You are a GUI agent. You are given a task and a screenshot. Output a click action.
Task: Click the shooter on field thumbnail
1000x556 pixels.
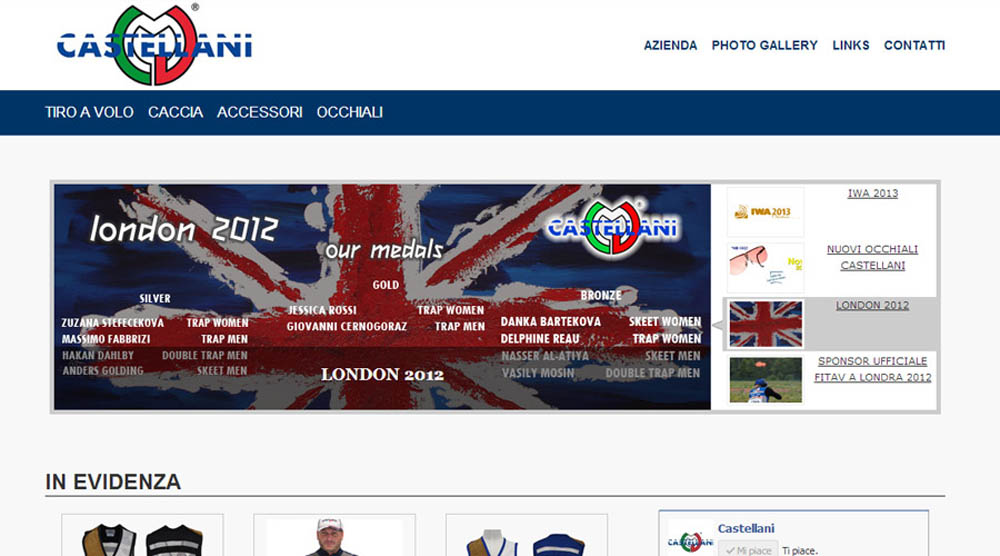[765, 380]
